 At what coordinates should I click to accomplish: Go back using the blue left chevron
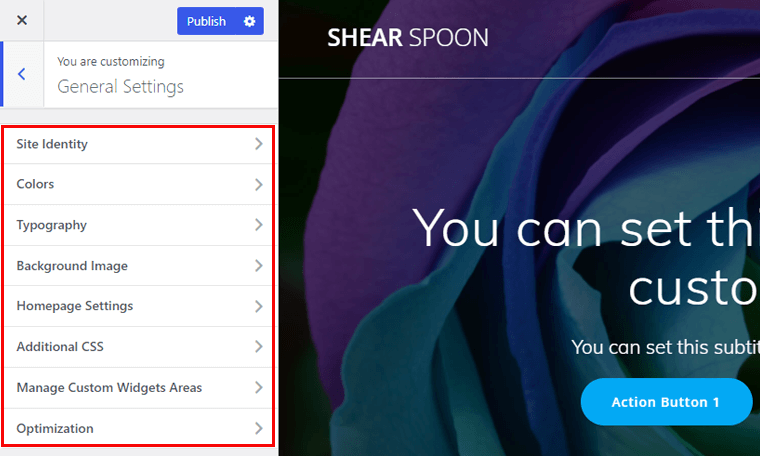[x=22, y=74]
